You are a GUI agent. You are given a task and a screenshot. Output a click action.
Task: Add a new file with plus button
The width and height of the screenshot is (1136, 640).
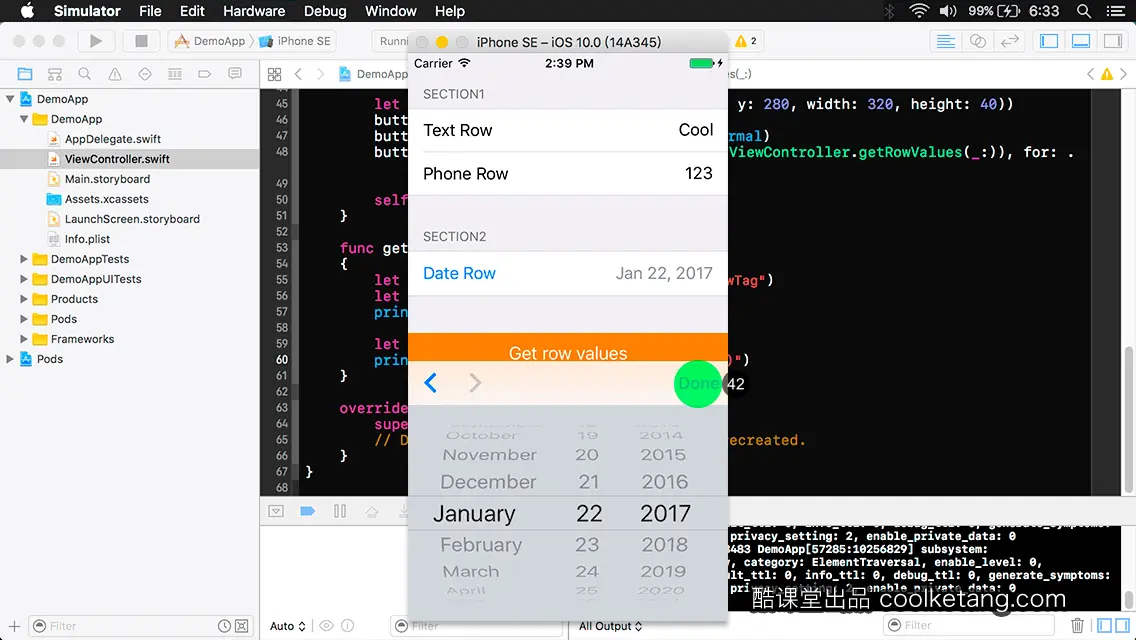[14, 626]
